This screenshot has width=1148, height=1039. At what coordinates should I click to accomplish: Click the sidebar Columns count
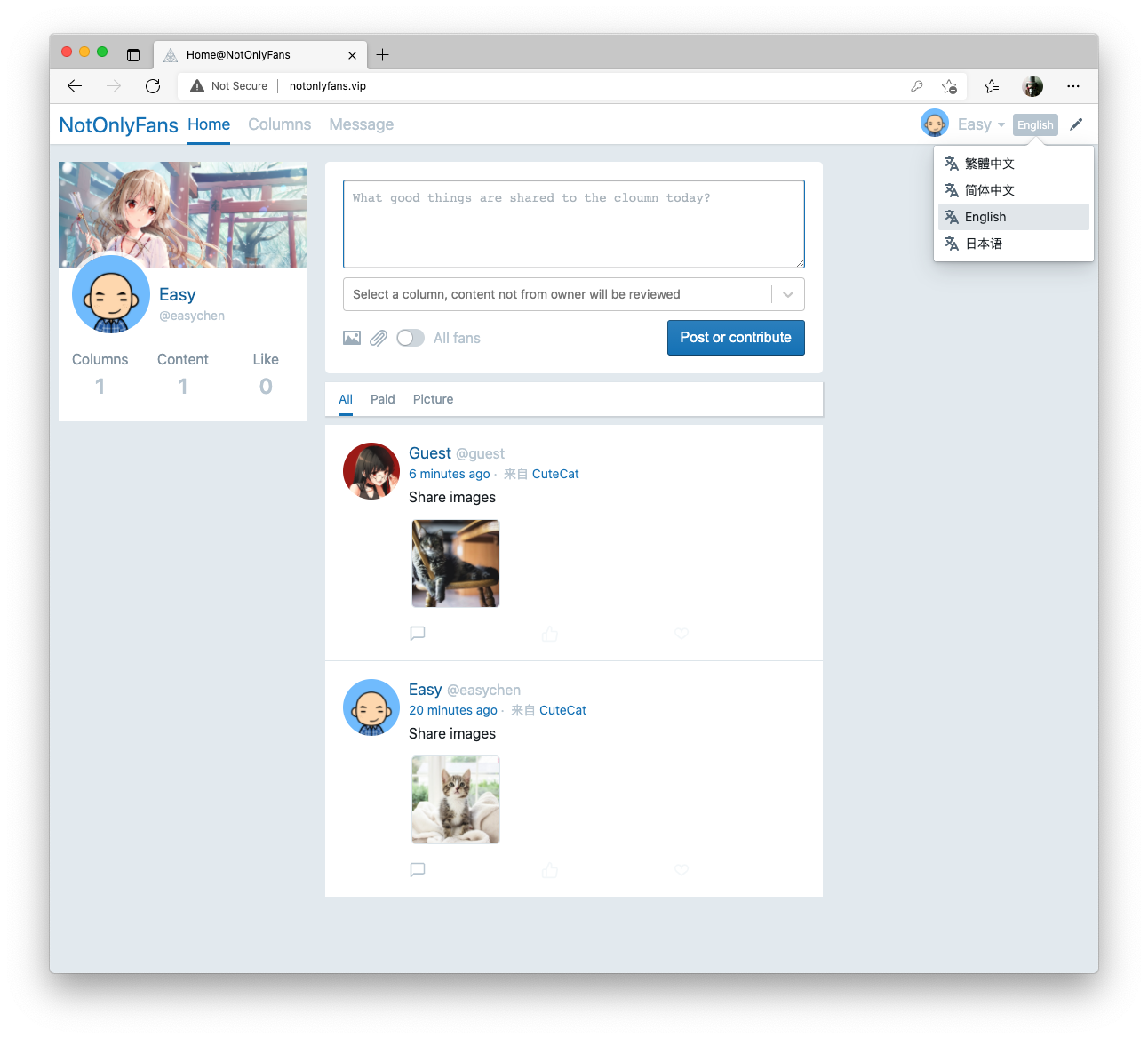[100, 386]
